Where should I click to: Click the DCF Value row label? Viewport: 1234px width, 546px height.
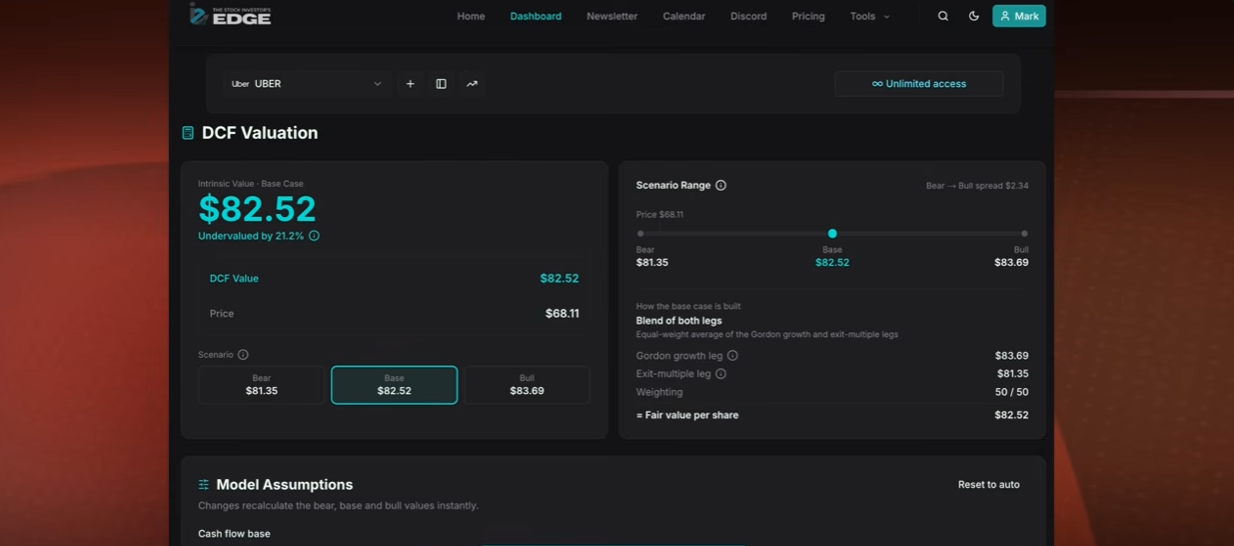click(234, 279)
